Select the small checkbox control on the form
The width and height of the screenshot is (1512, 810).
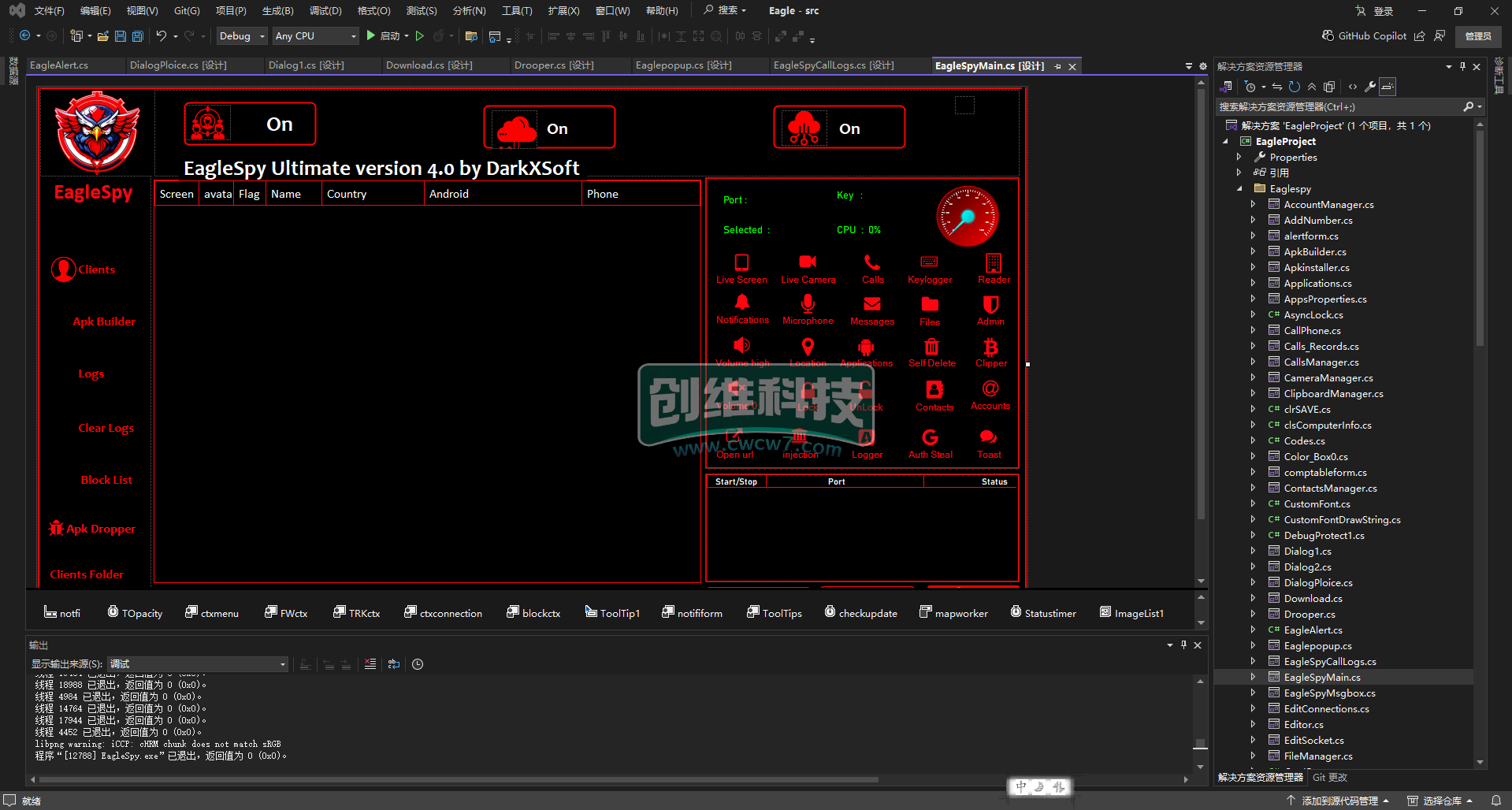click(x=964, y=105)
